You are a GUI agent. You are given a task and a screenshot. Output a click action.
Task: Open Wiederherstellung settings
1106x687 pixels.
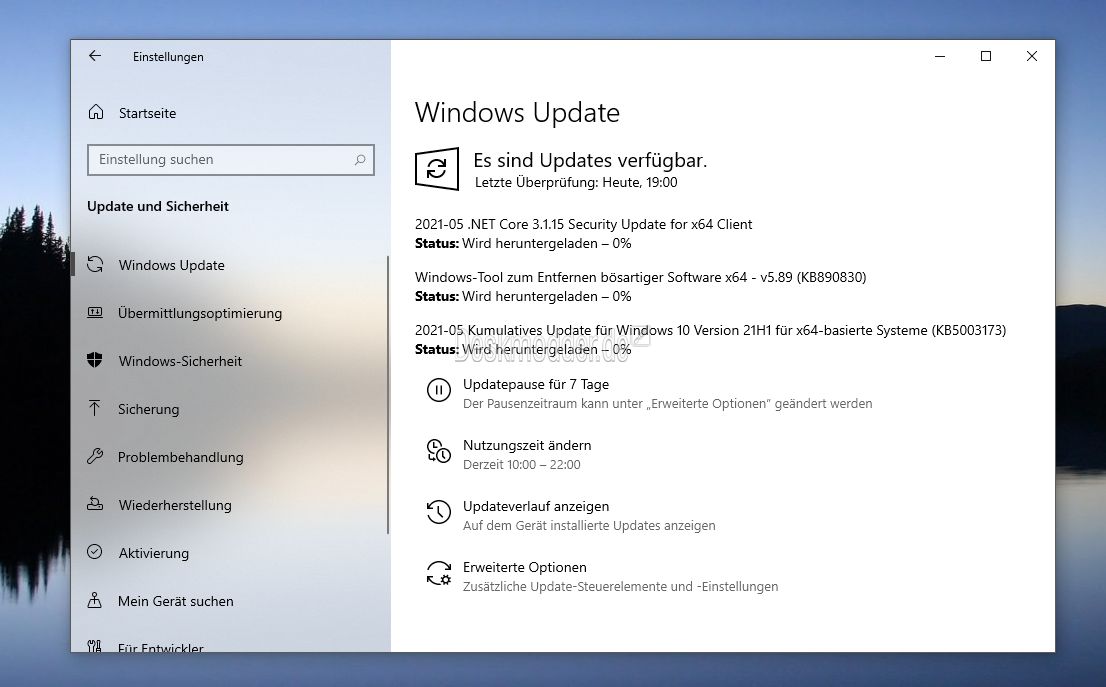[x=174, y=505]
